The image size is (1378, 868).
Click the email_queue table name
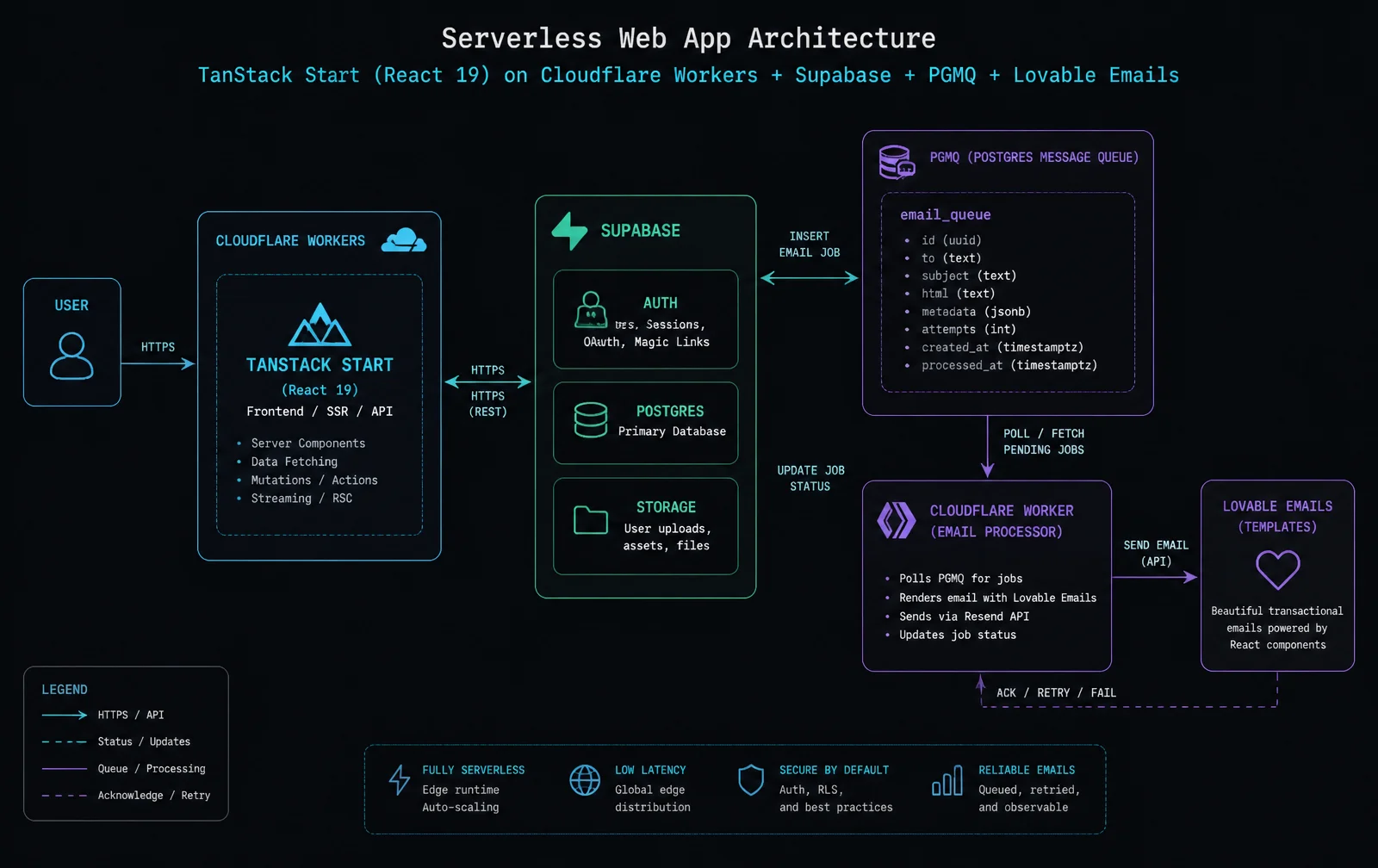pos(946,215)
